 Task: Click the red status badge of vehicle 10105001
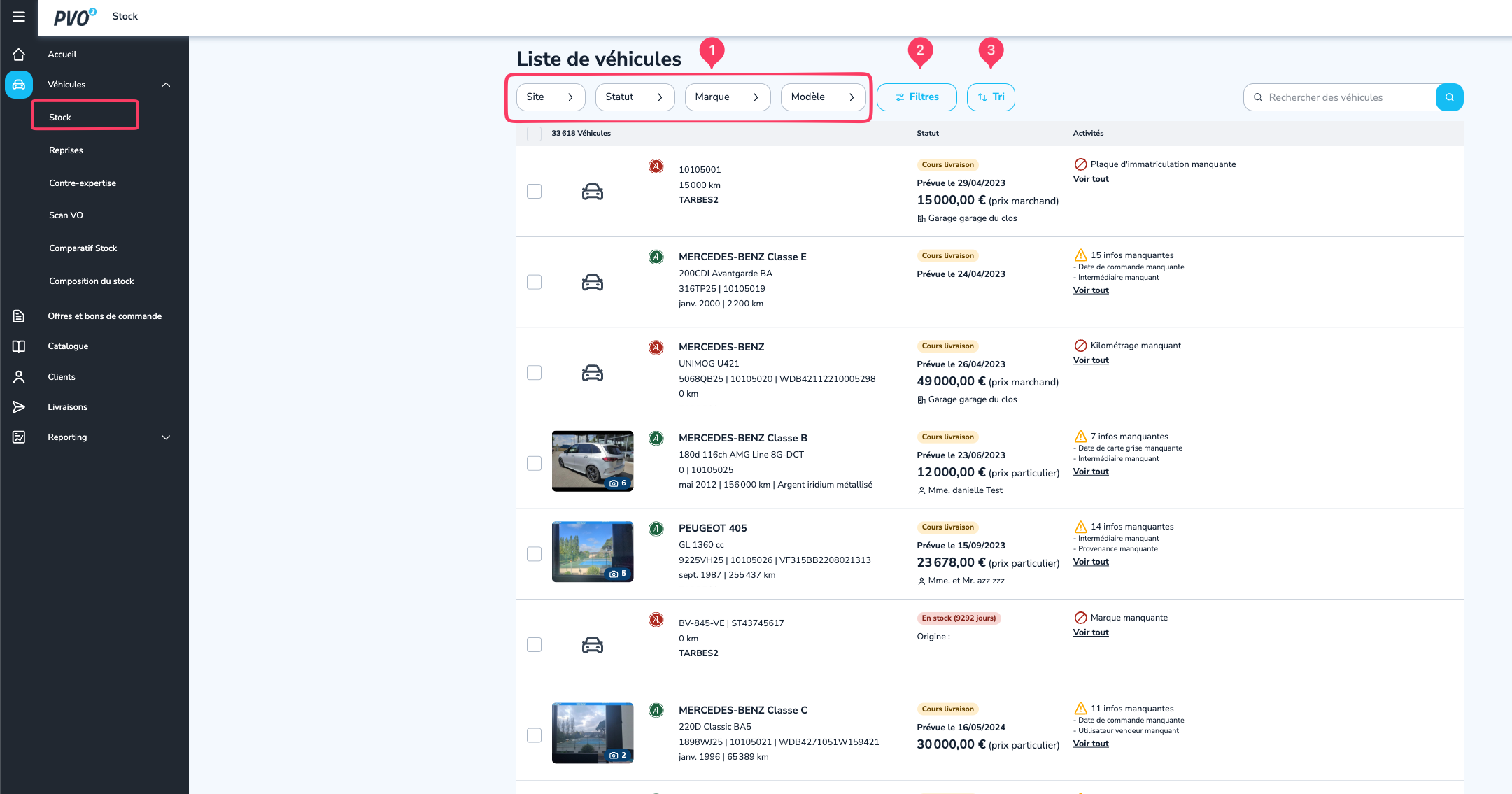656,166
